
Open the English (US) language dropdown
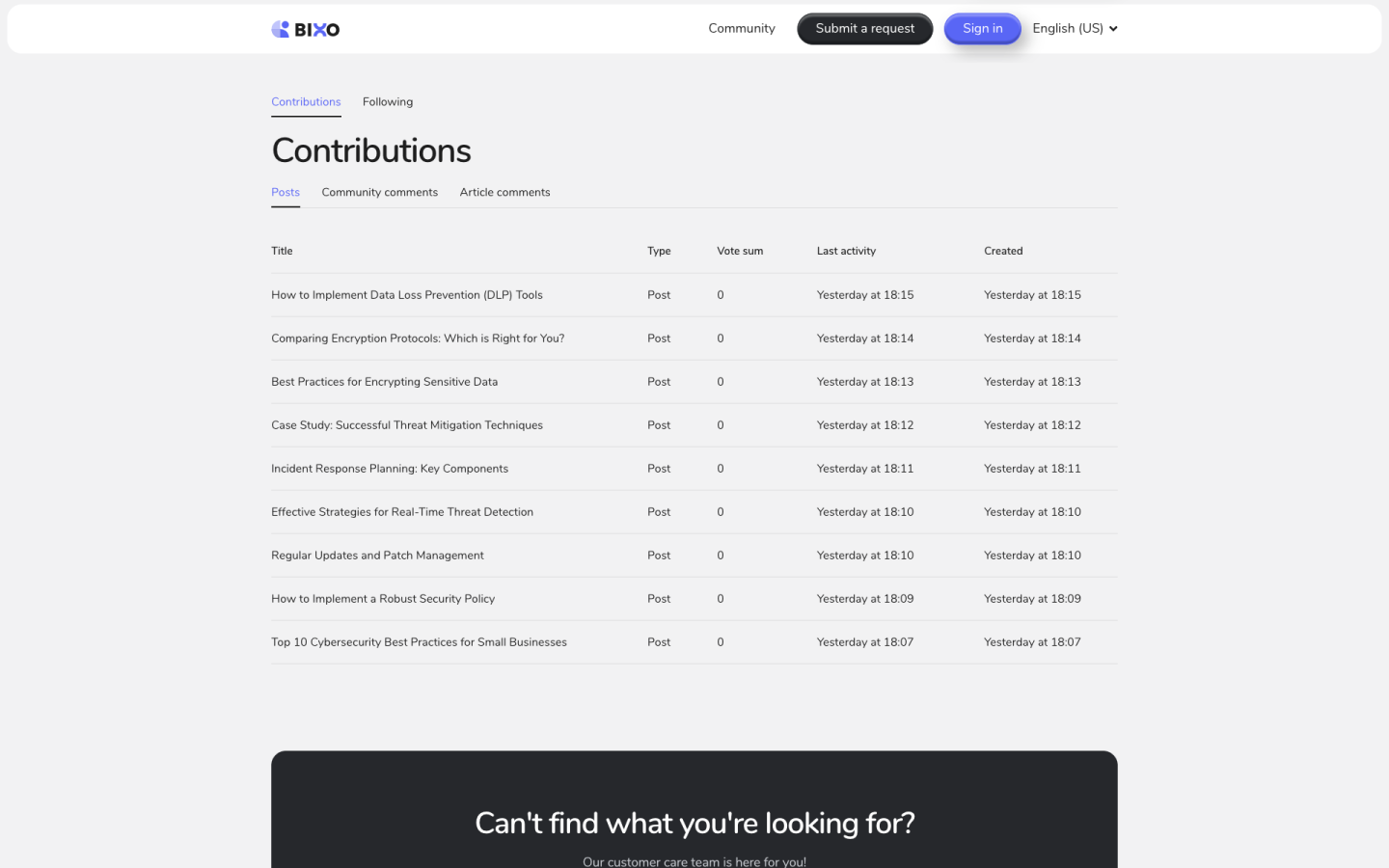pos(1075,29)
